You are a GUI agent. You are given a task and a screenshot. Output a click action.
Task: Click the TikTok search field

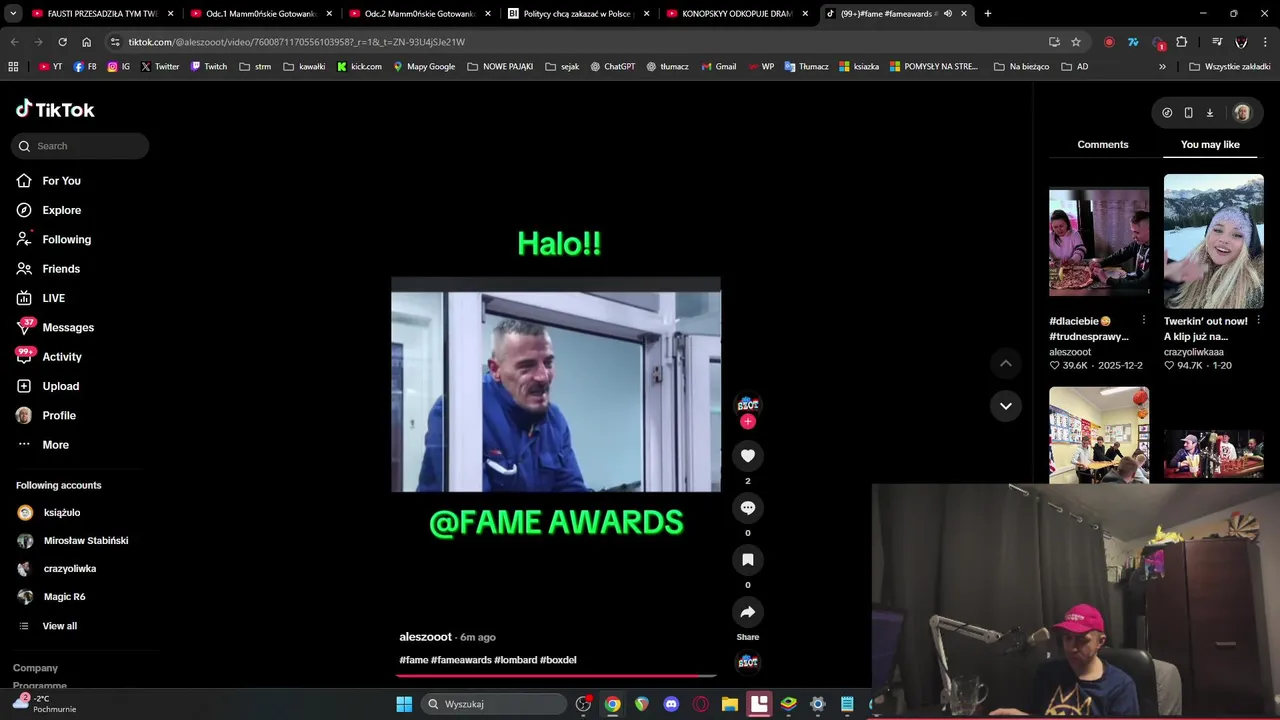[x=80, y=146]
